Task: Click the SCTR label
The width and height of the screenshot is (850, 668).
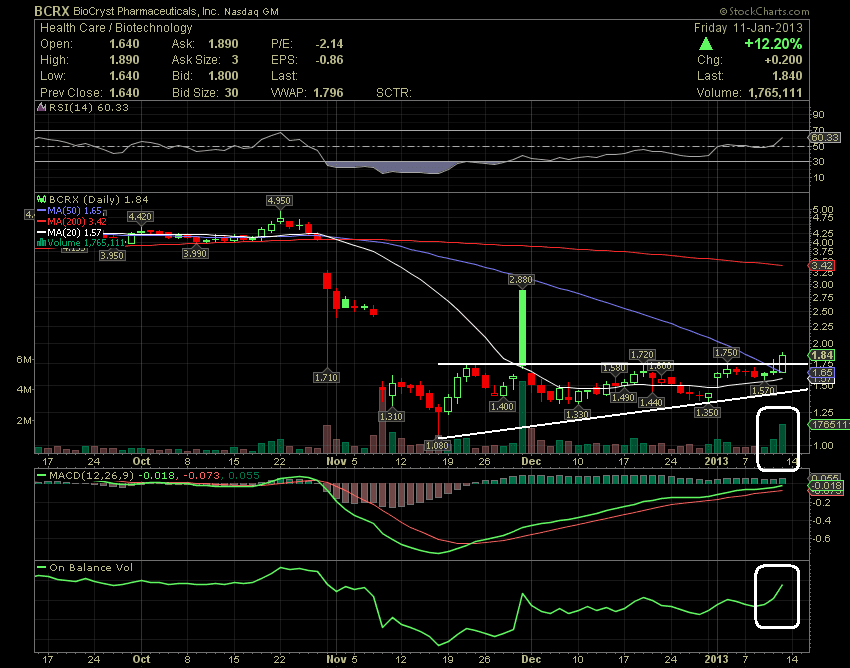Action: click(394, 93)
